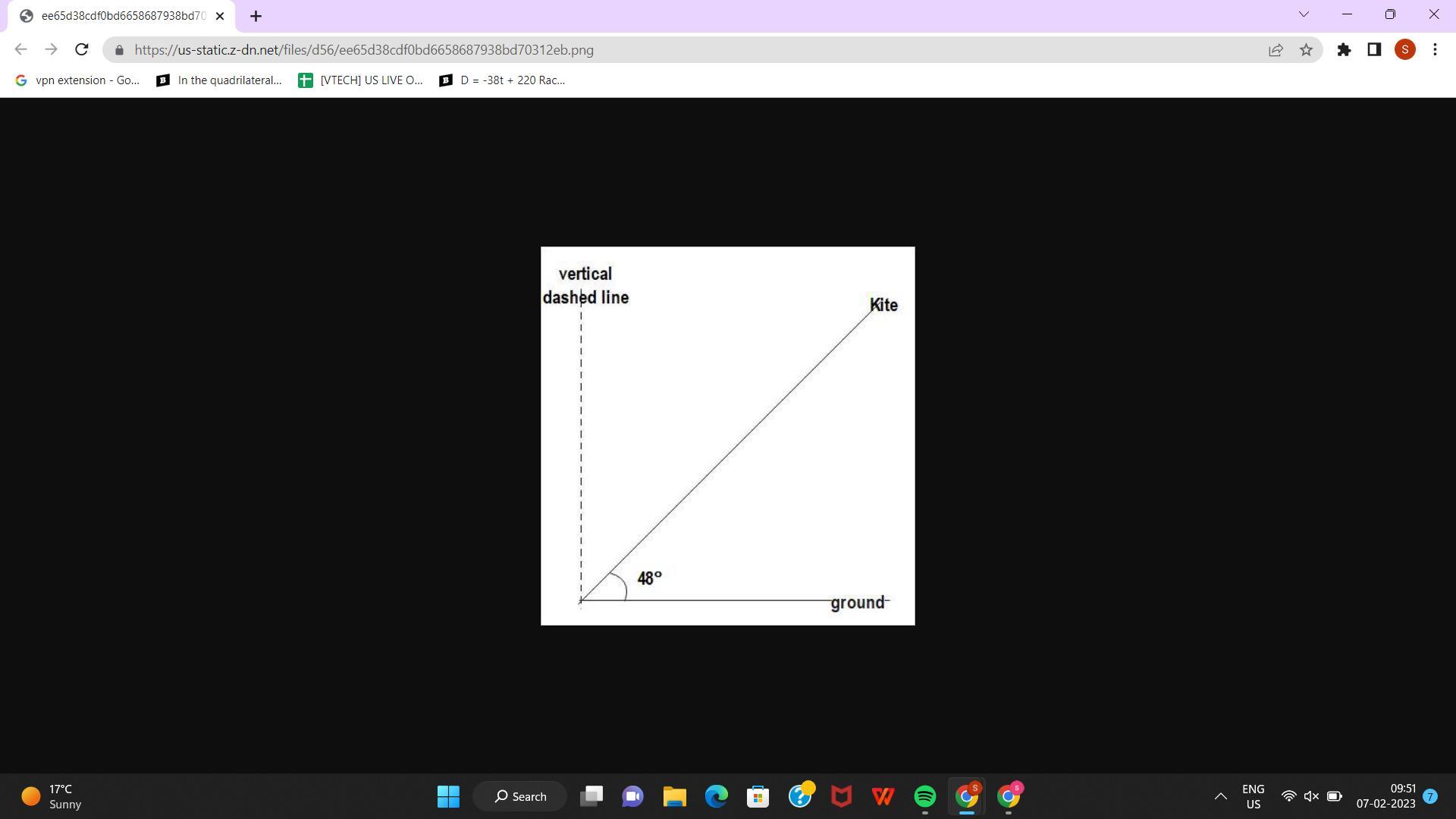1456x819 pixels.
Task: Bookmark this page with star icon
Action: [1306, 50]
